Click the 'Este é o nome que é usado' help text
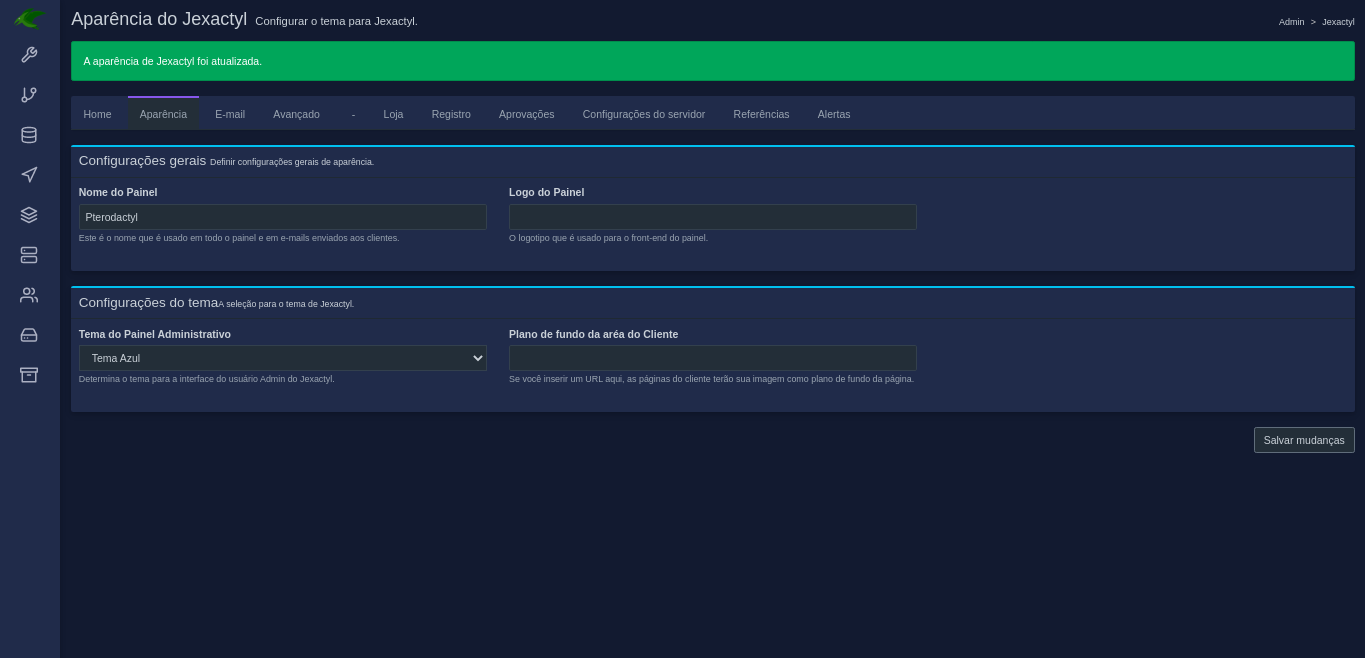Viewport: 1365px width, 658px height. click(239, 238)
